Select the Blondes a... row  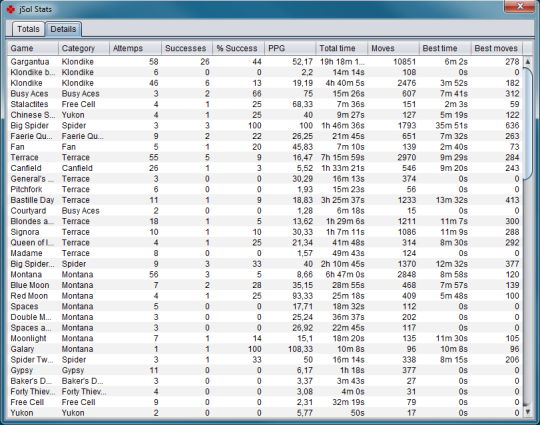[x=265, y=221]
